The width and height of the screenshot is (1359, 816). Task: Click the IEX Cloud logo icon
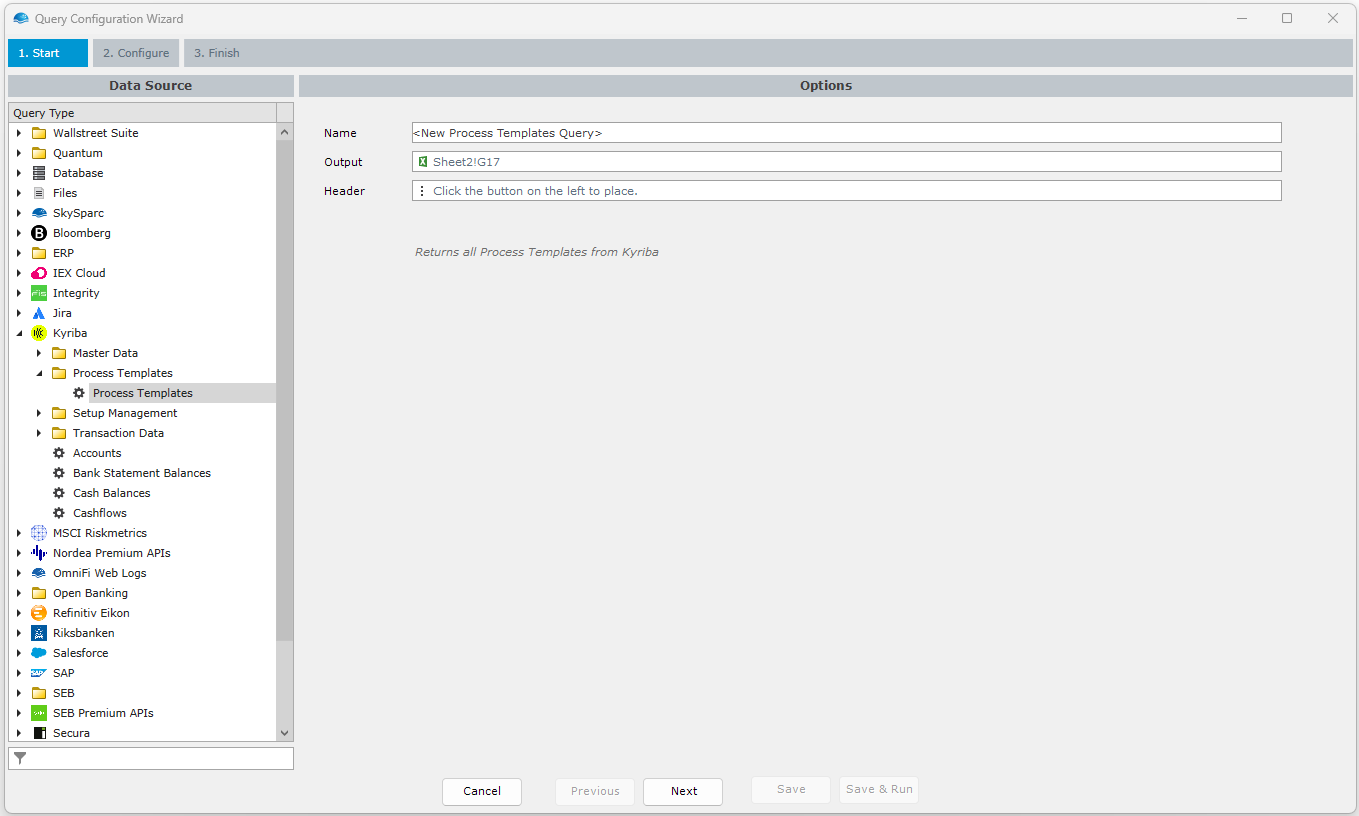click(x=39, y=273)
